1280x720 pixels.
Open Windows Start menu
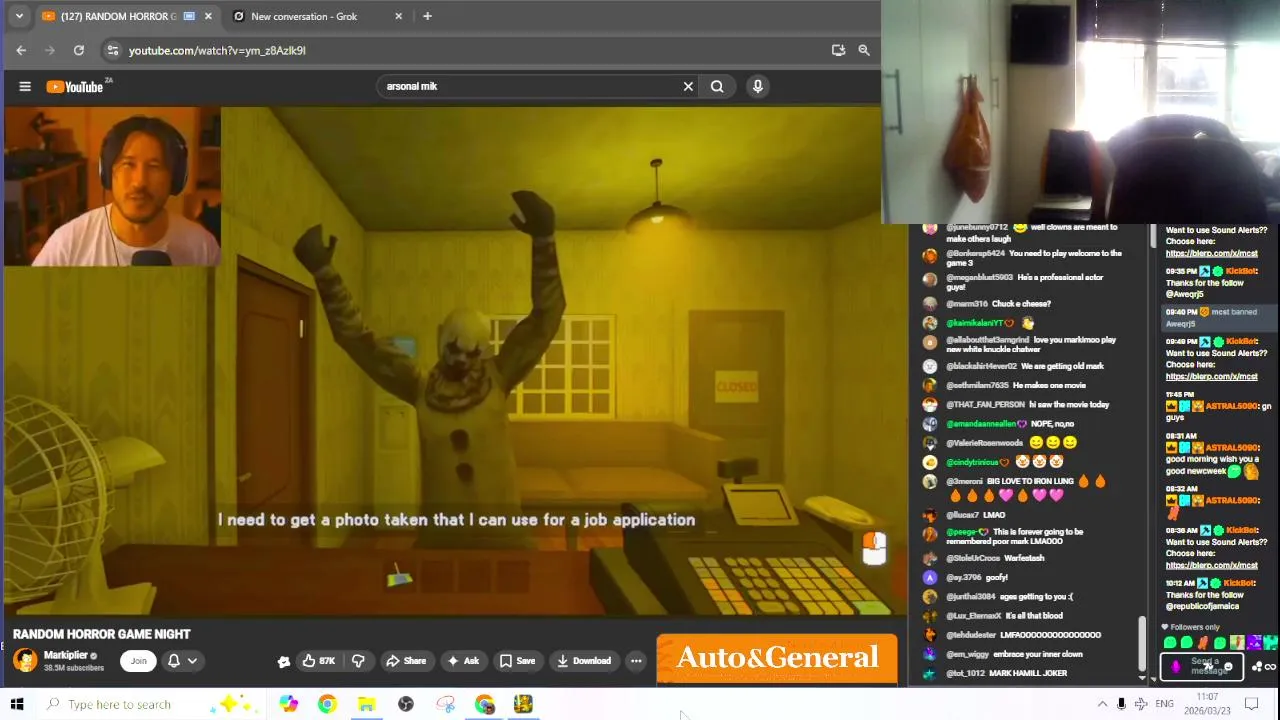(x=17, y=704)
